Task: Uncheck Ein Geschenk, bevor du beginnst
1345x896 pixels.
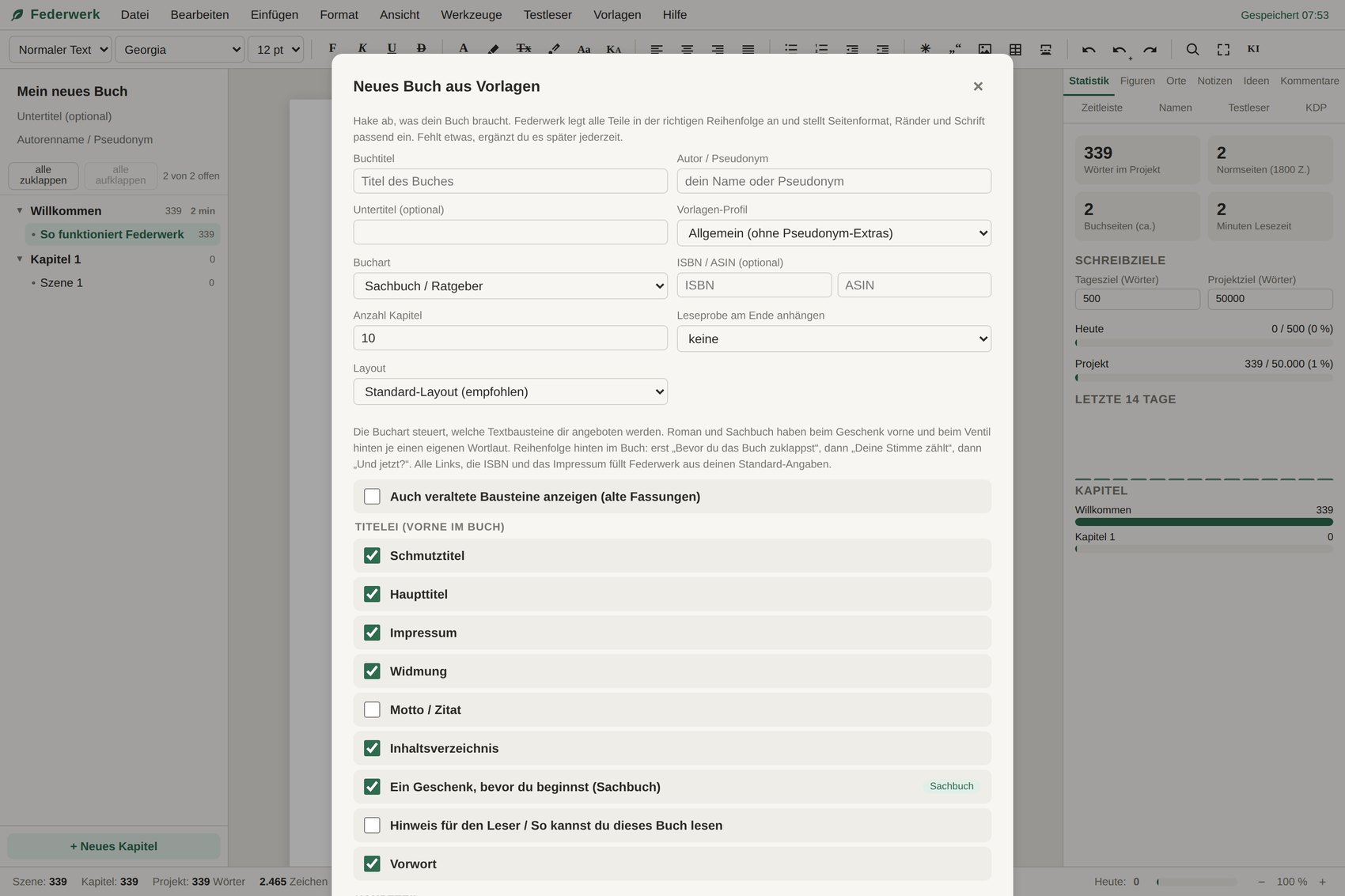Action: (372, 787)
